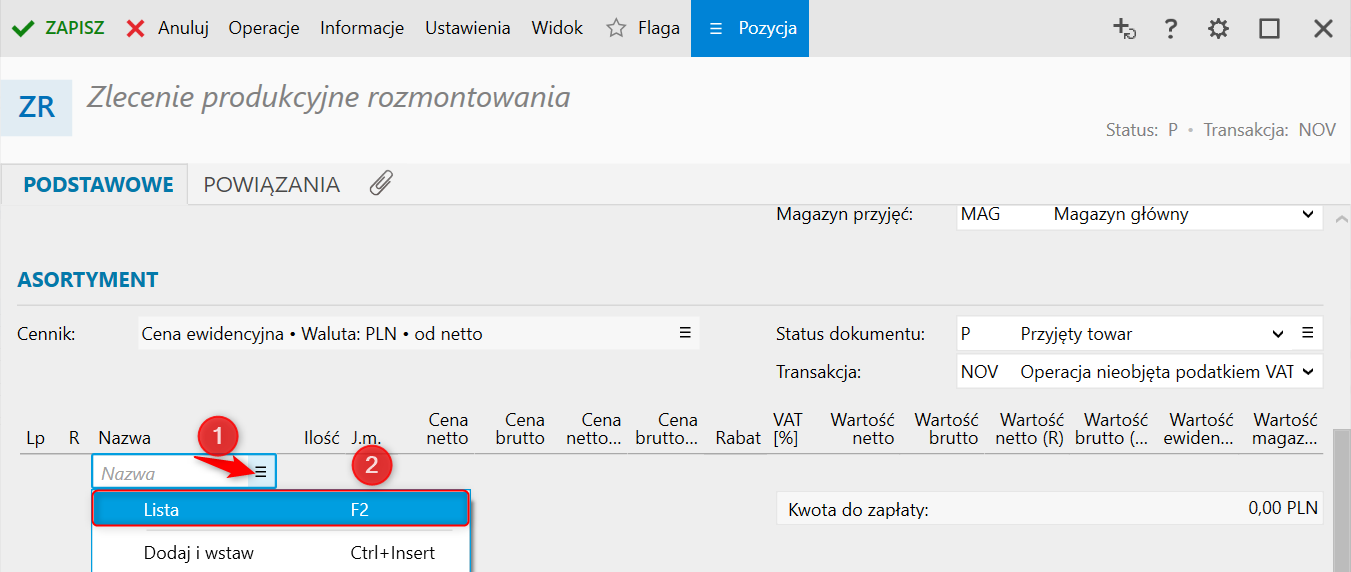The image size is (1351, 572).
Task: Switch to the POWIĄZANIA tab
Action: coord(271,185)
